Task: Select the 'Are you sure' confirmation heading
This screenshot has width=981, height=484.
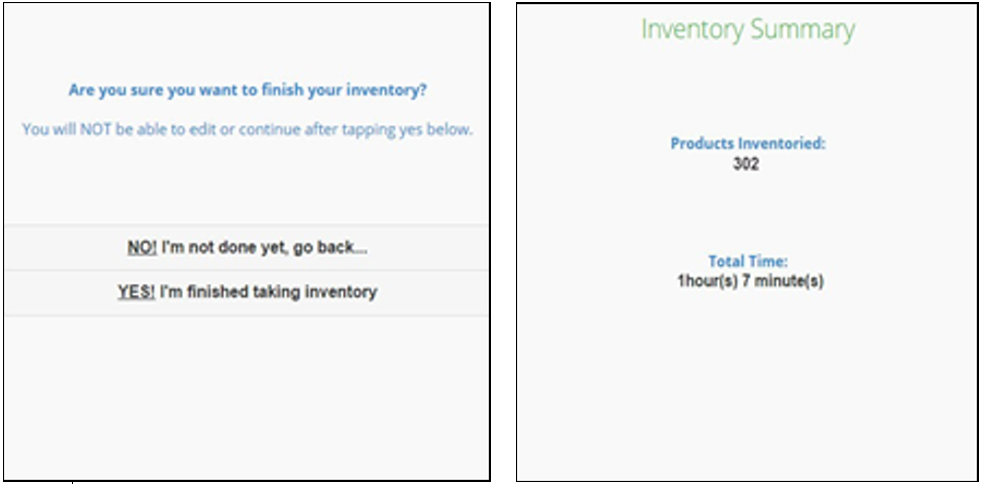Action: 248,90
